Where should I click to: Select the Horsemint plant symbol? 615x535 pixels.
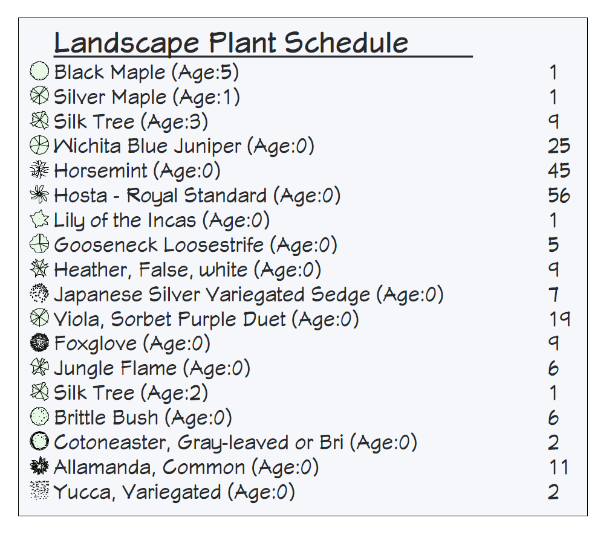[x=40, y=171]
